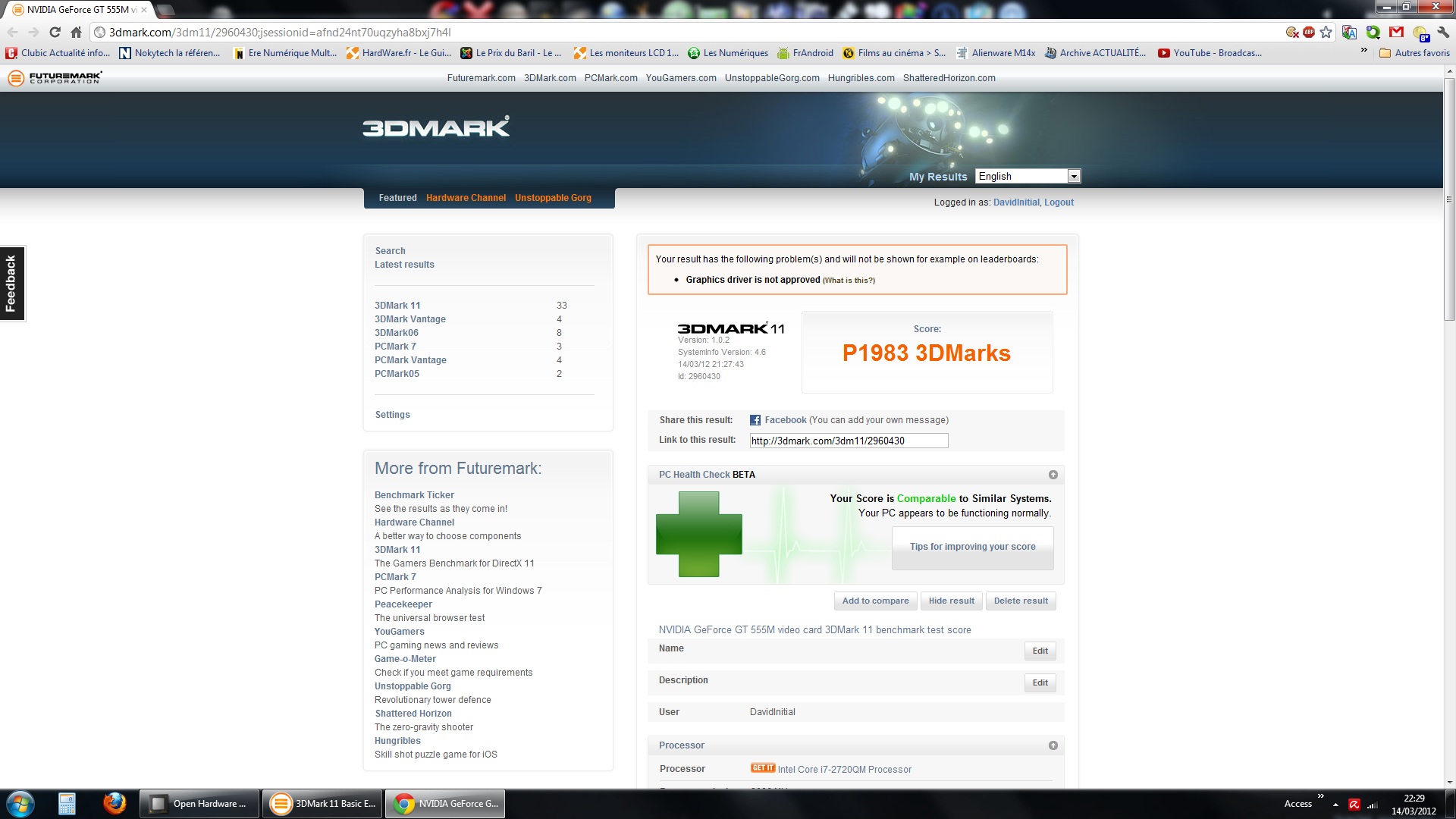Click the Avira antivirus tray icon

[1354, 805]
